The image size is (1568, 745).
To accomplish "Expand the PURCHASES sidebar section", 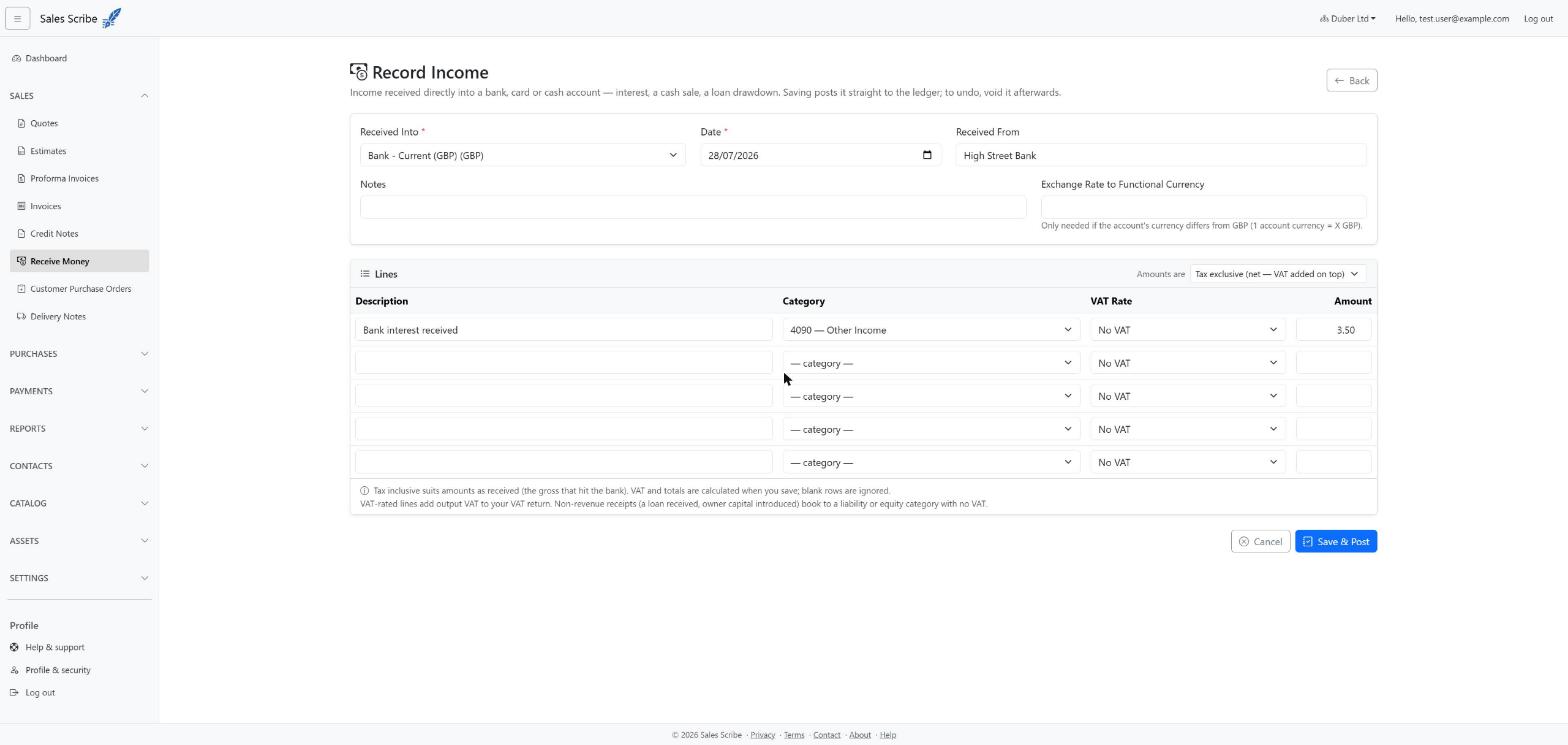I will tap(79, 354).
